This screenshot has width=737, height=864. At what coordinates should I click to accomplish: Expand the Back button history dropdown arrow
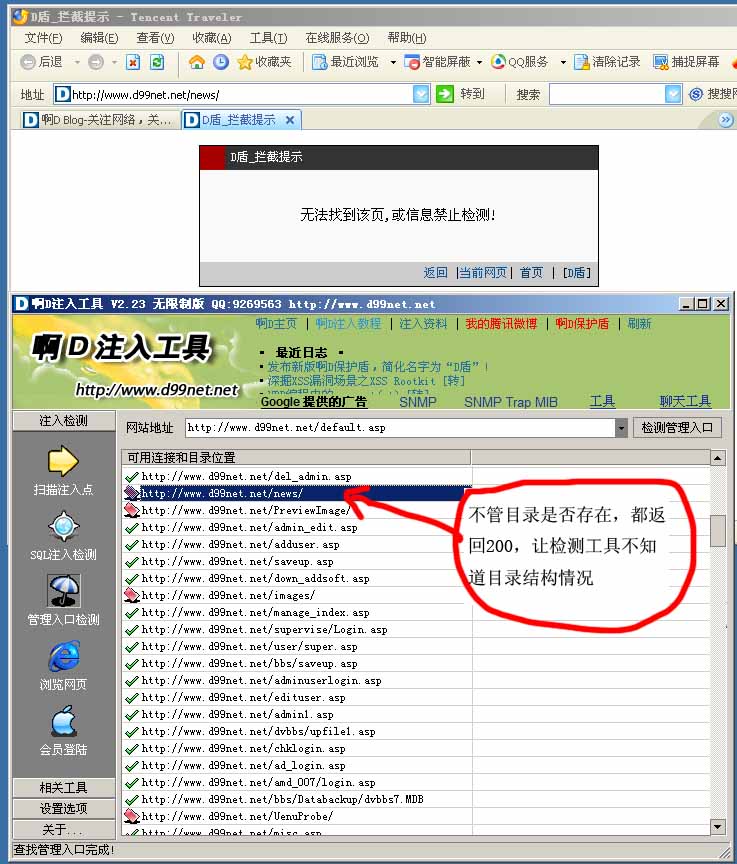tap(77, 62)
